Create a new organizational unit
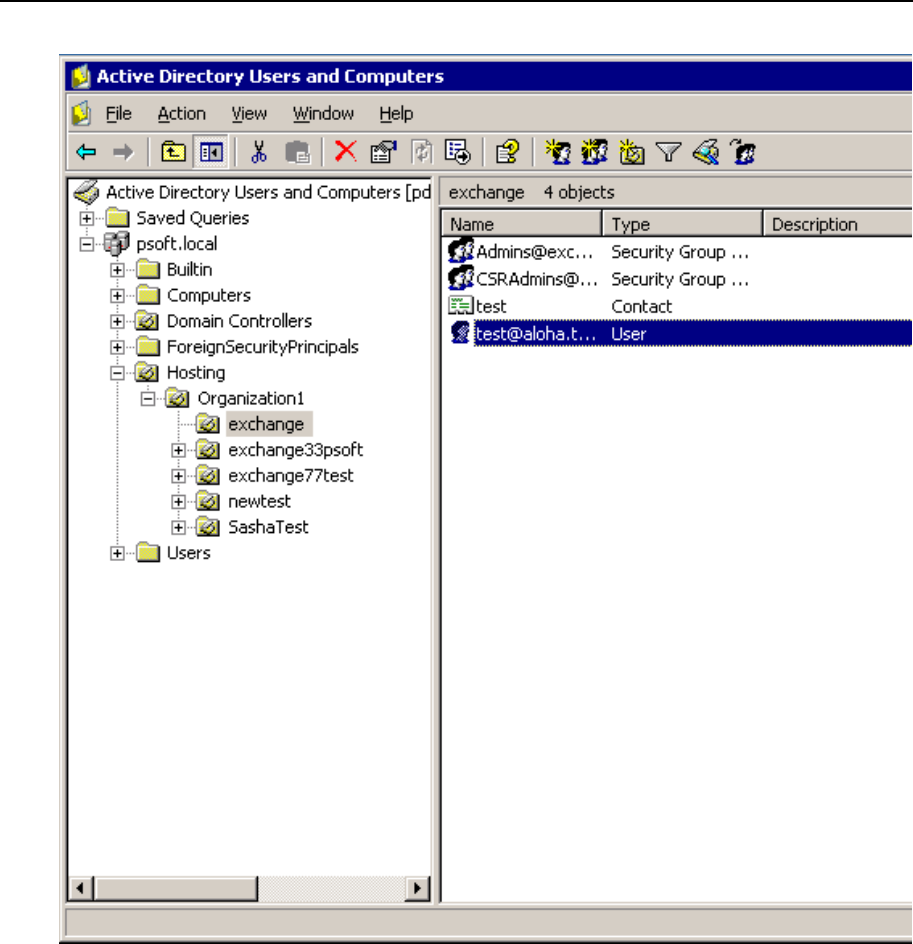 631,152
